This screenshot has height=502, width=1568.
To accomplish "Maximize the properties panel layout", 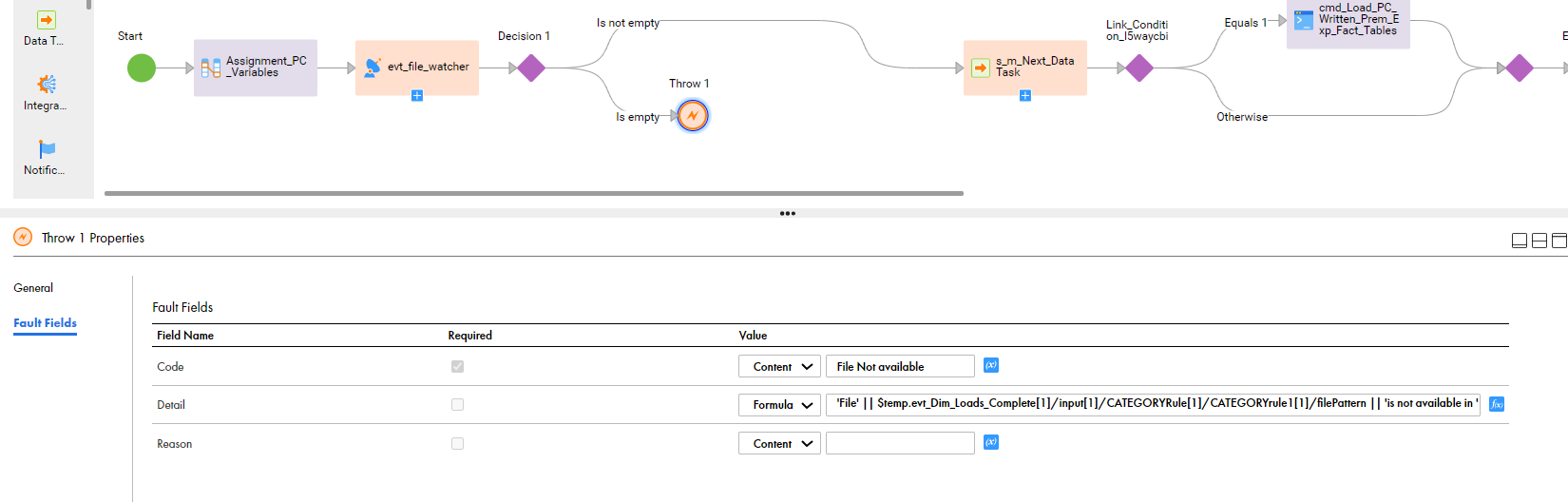I will coord(1559,241).
